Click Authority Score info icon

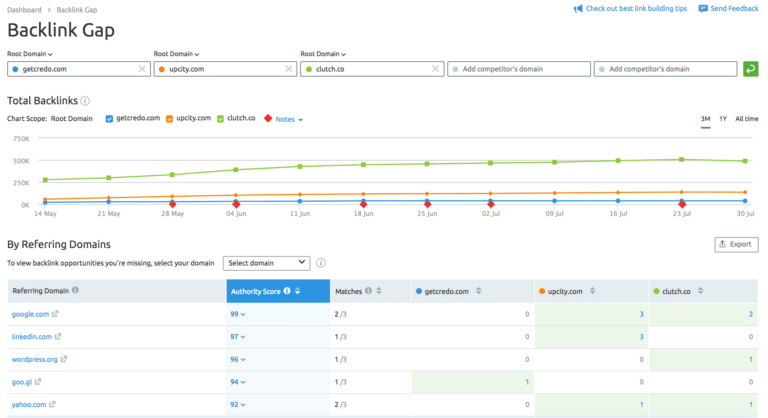[287, 291]
